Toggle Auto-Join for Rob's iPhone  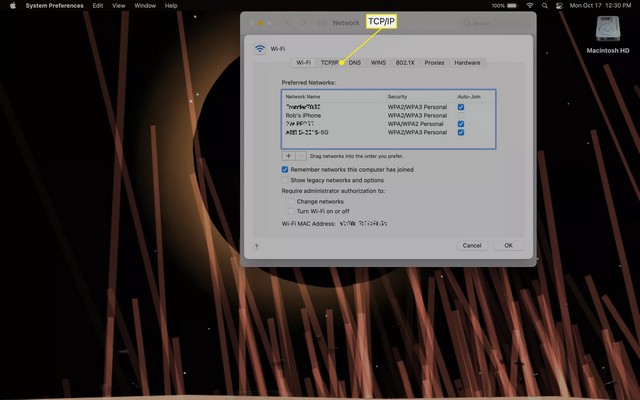pyautogui.click(x=461, y=116)
